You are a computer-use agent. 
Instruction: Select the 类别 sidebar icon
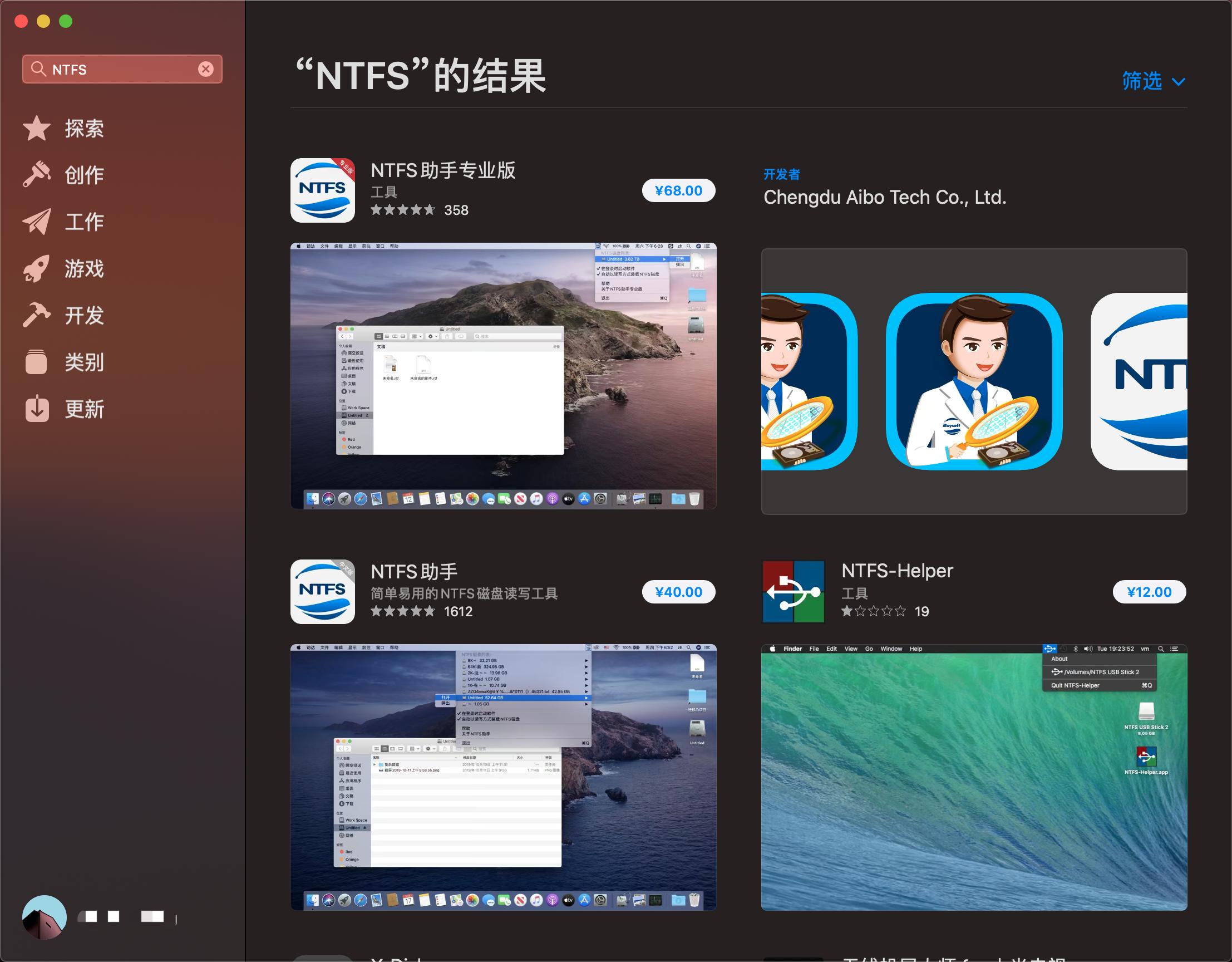click(83, 364)
